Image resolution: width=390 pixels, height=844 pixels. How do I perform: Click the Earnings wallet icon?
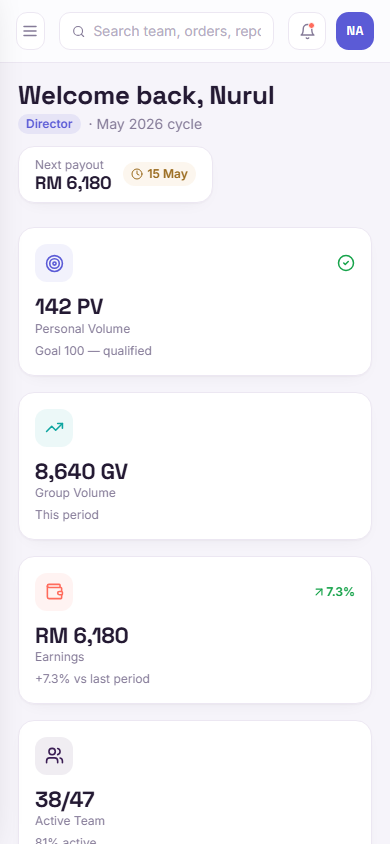[x=54, y=592]
